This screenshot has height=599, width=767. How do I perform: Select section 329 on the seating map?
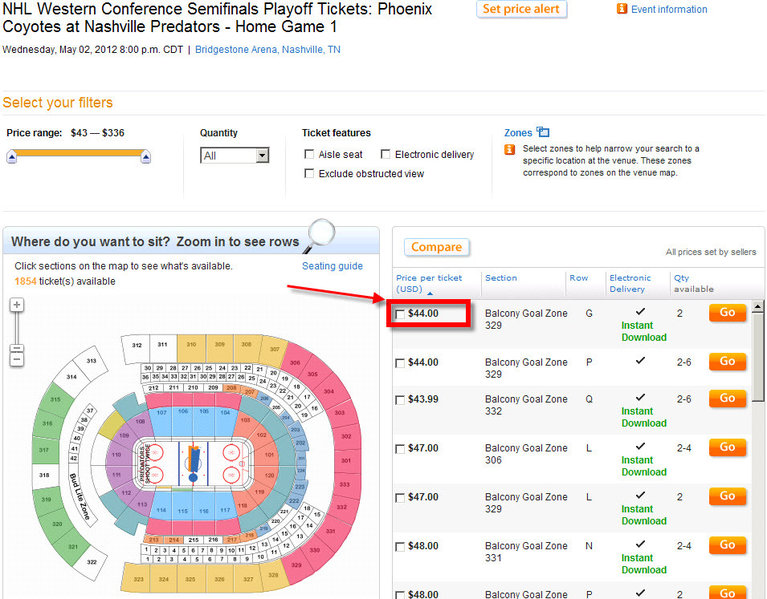pyautogui.click(x=296, y=565)
